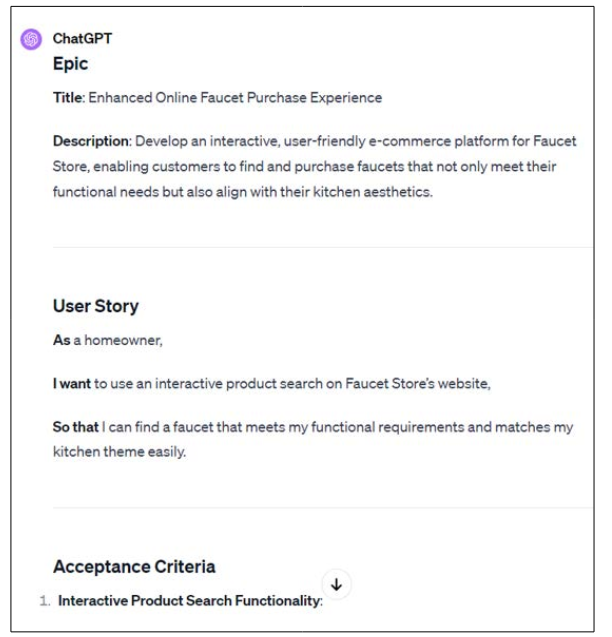Screen dimensions: 612x637
Task: Click the Interactive Product Search Functionality item
Action: (x=190, y=601)
